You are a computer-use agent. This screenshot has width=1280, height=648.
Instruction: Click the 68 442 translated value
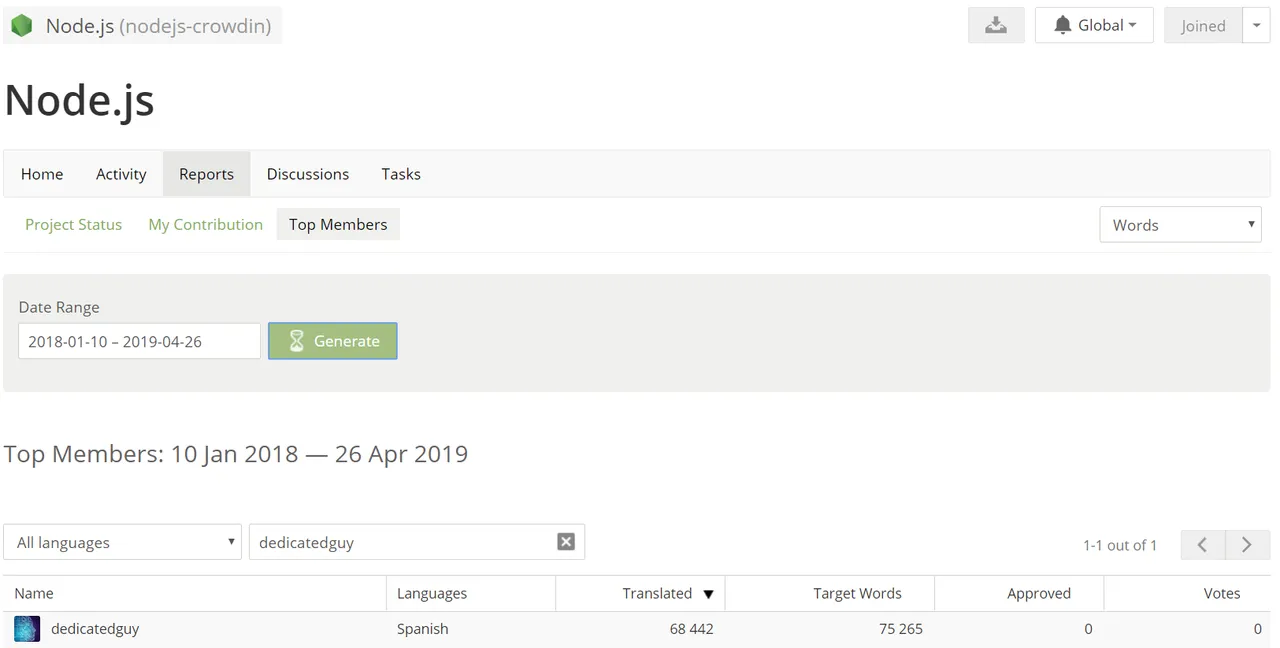click(692, 629)
